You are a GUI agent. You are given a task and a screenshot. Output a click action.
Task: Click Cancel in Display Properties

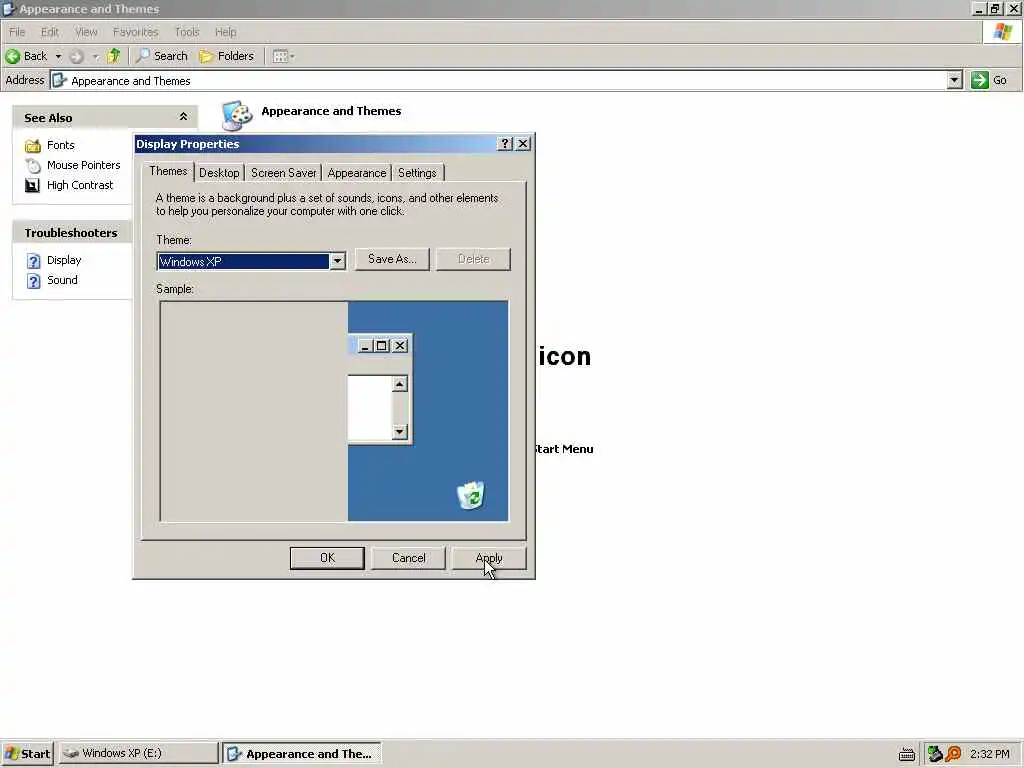click(408, 558)
